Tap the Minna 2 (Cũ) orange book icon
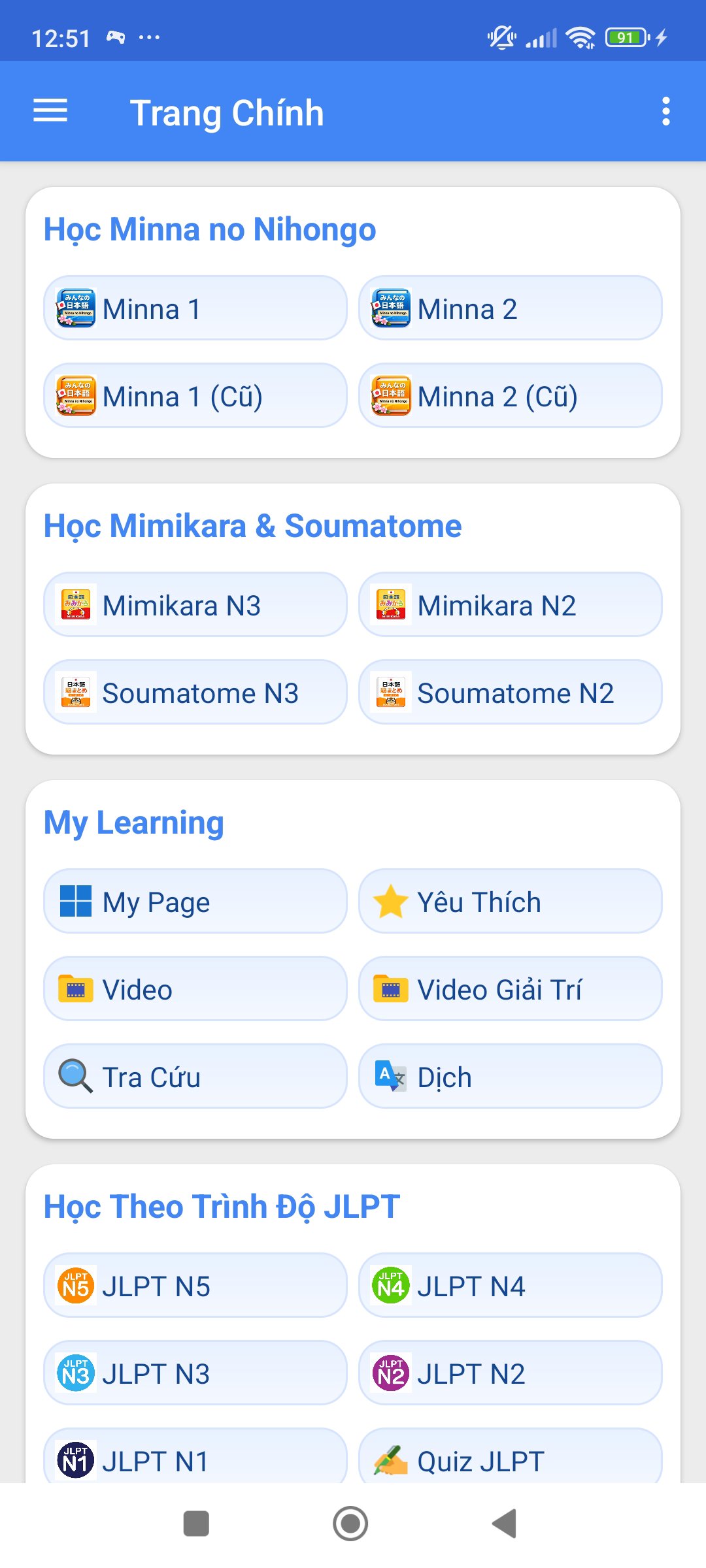This screenshot has height=1568, width=706. tap(391, 396)
